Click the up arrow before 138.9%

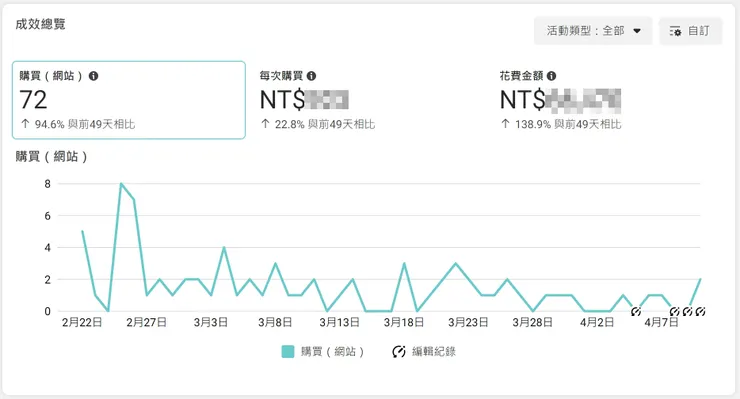click(x=505, y=124)
